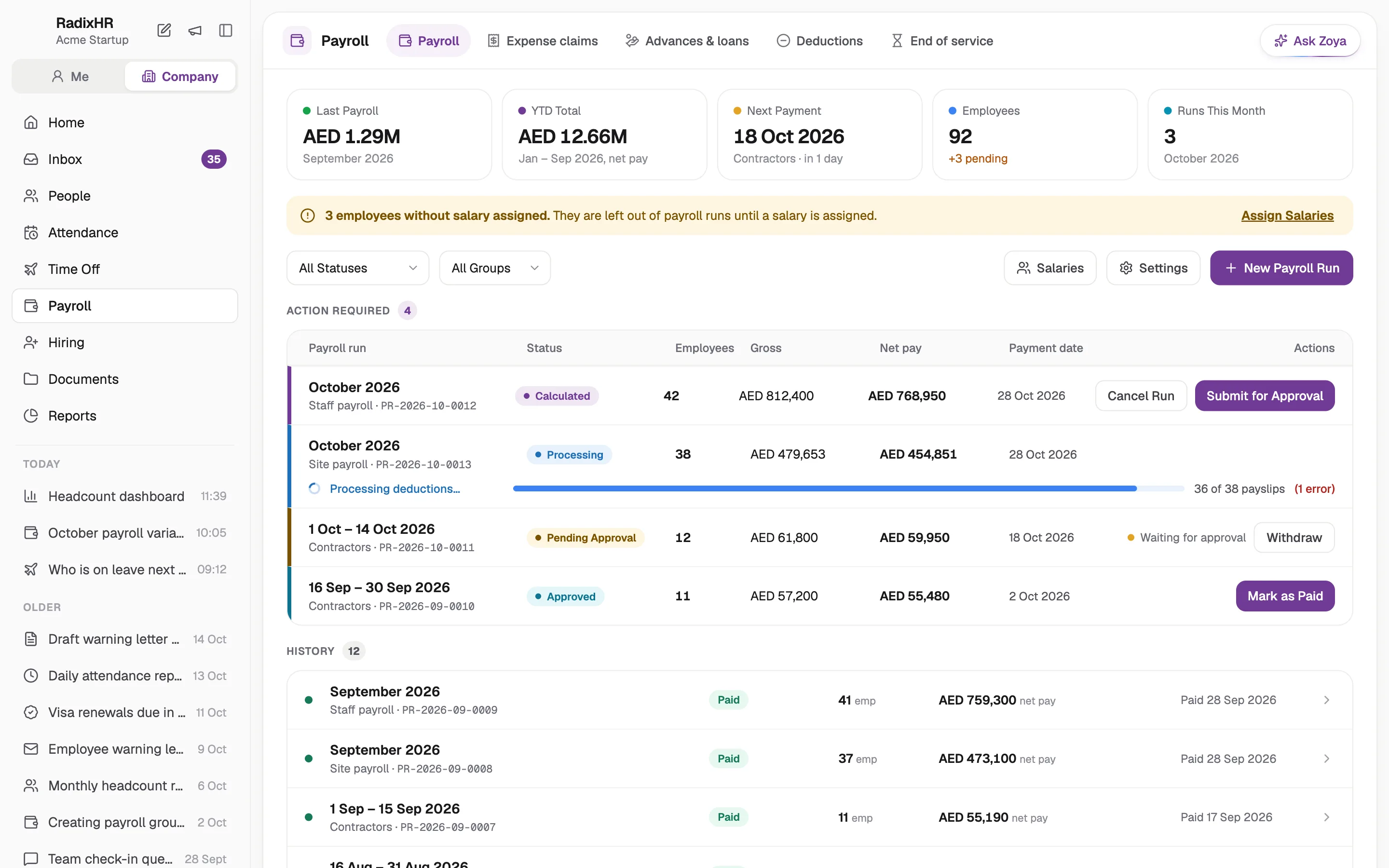
Task: Open the All Statuses dropdown
Action: click(357, 268)
